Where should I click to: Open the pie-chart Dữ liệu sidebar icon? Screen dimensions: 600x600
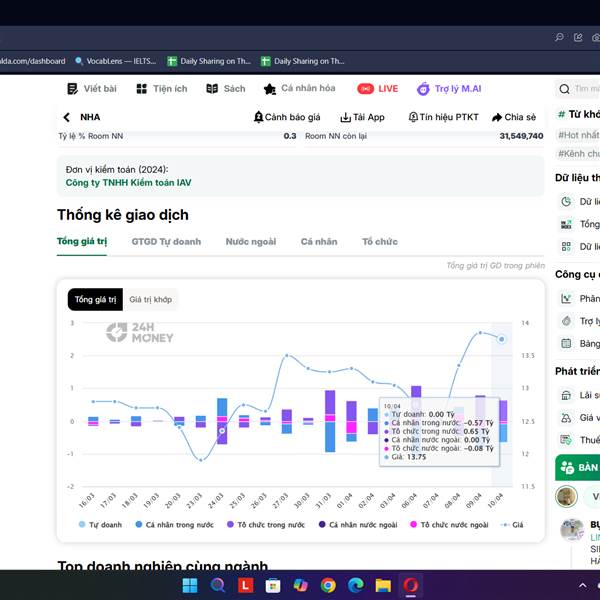(566, 202)
